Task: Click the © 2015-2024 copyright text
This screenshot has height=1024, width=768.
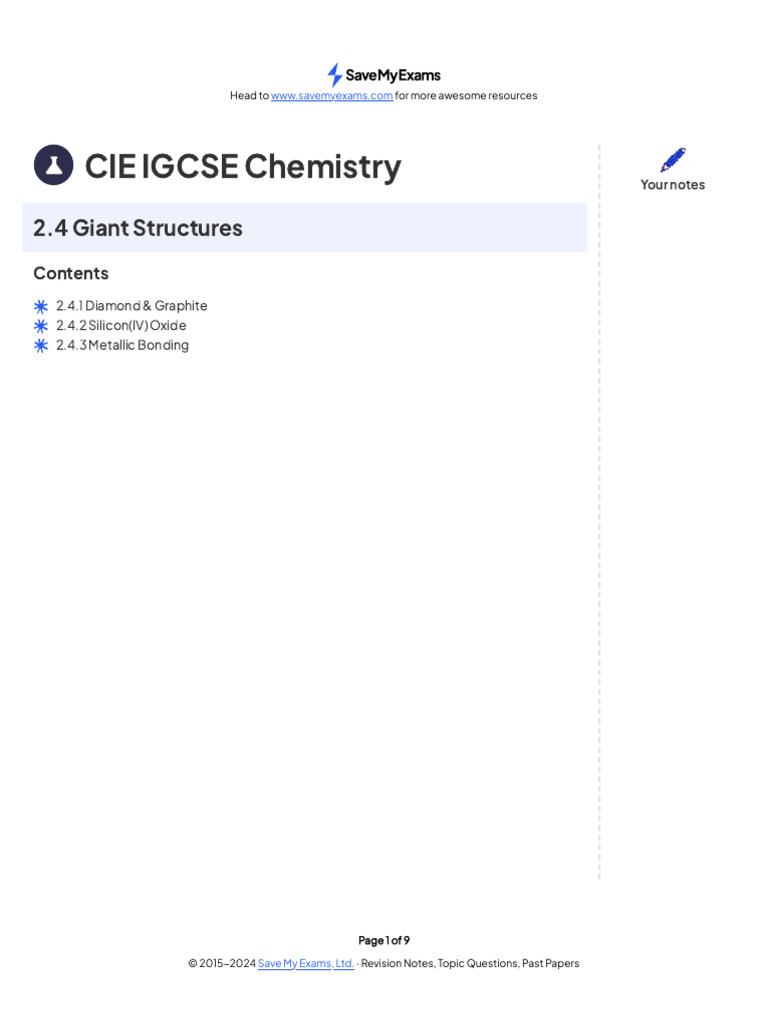Action: coord(221,963)
